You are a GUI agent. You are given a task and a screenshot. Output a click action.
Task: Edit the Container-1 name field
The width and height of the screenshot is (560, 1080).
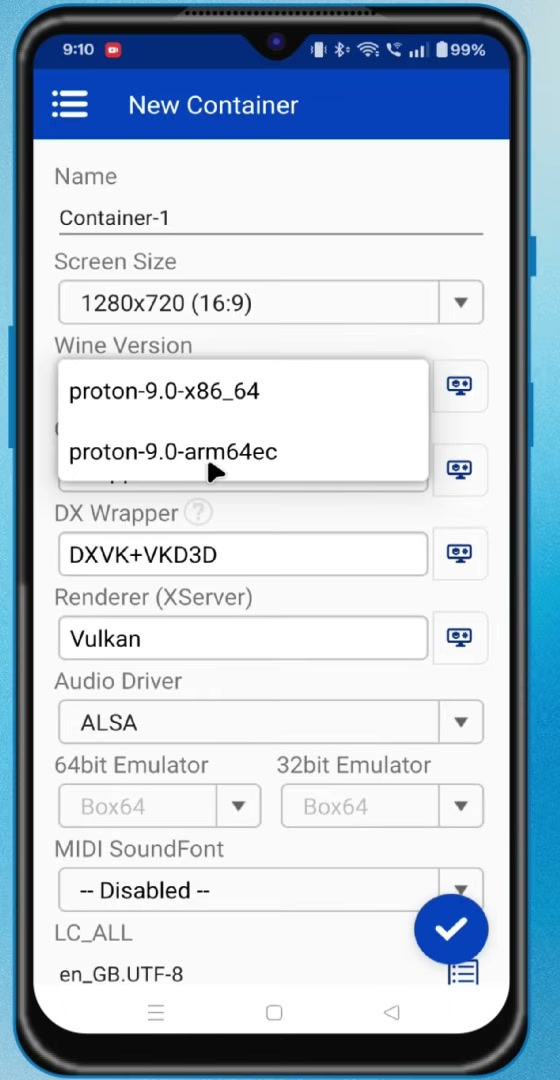(271, 218)
